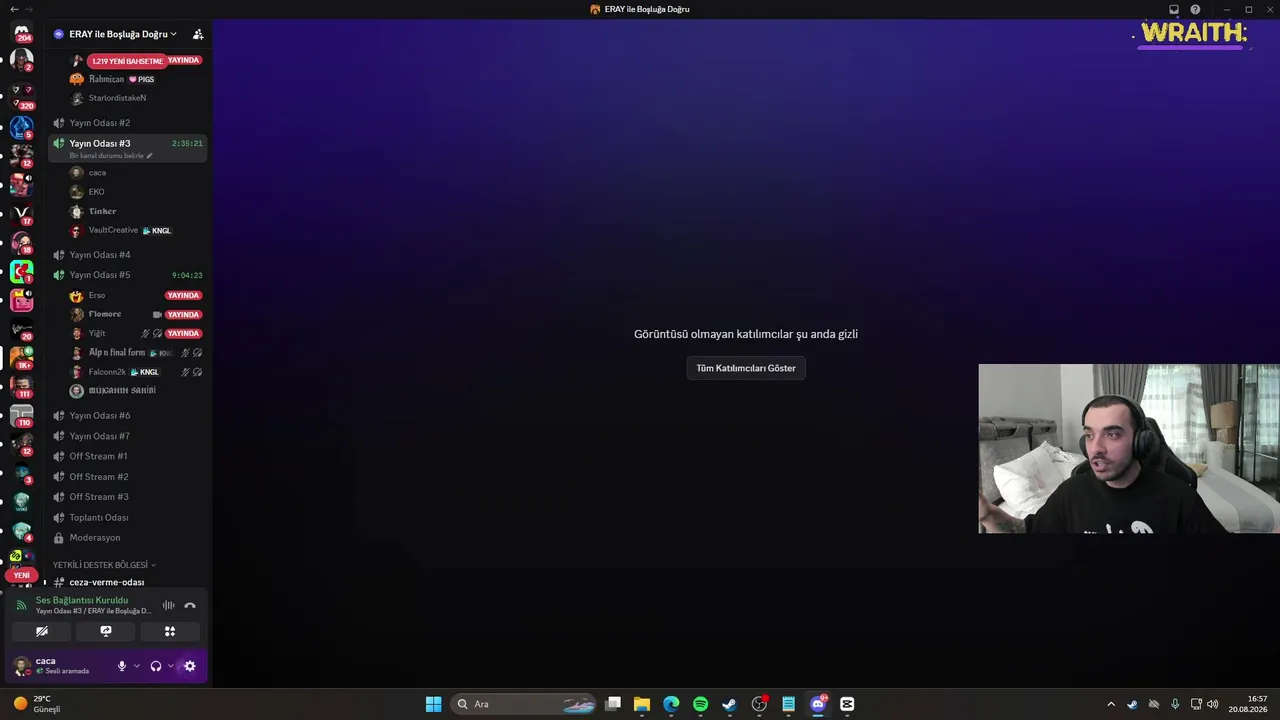1280x720 pixels.
Task: Deafen audio with the headphones icon
Action: click(x=155, y=666)
